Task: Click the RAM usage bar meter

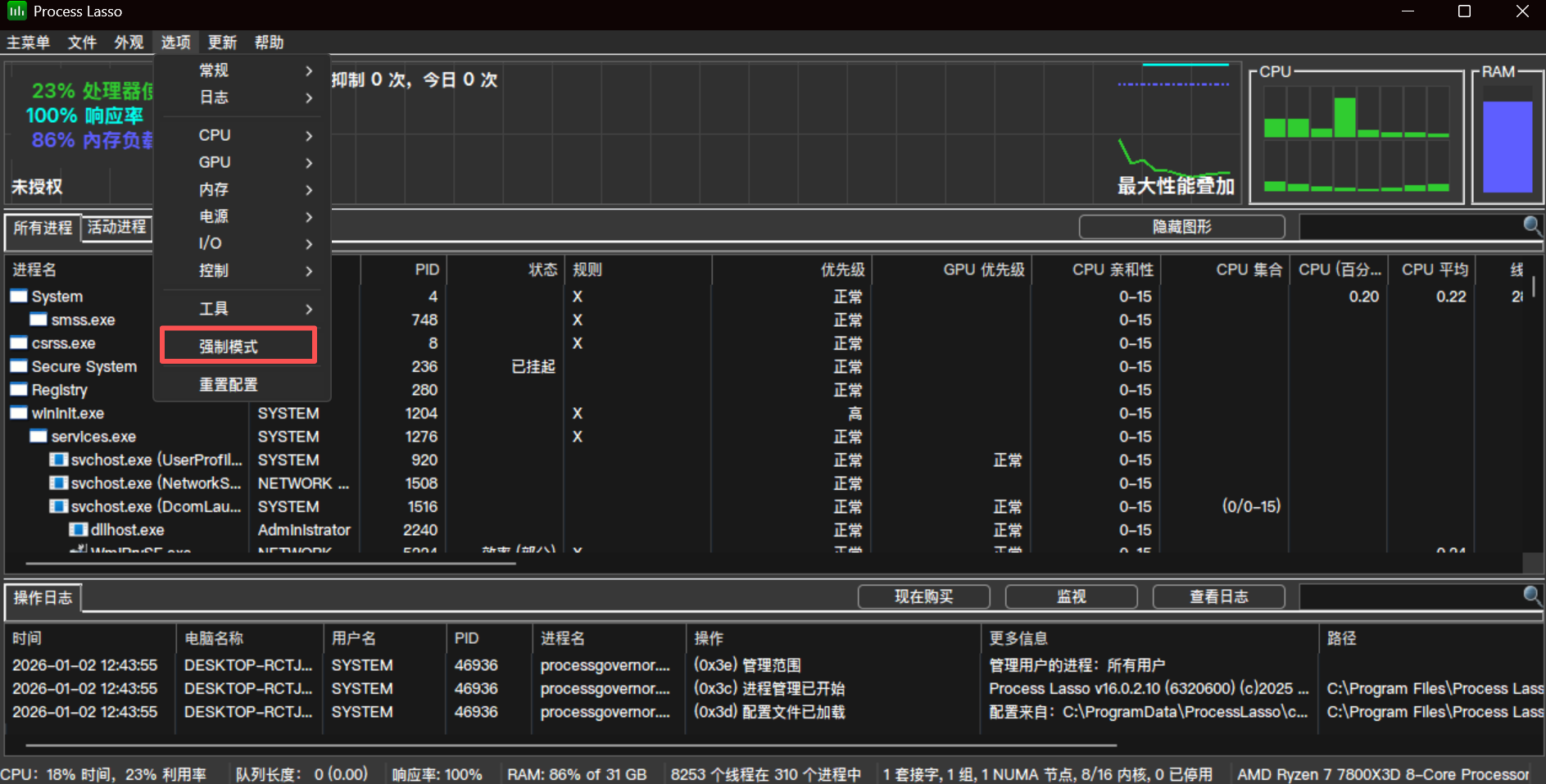Action: click(x=1507, y=146)
